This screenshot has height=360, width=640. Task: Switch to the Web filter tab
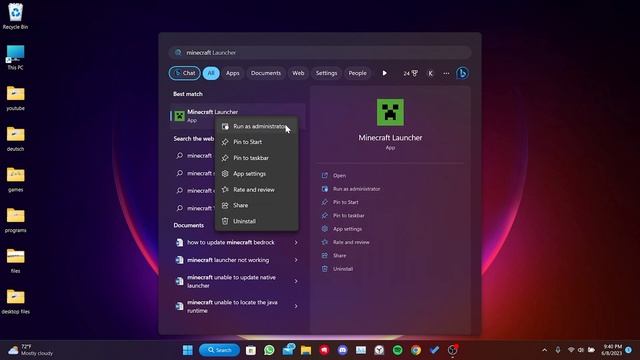click(298, 73)
